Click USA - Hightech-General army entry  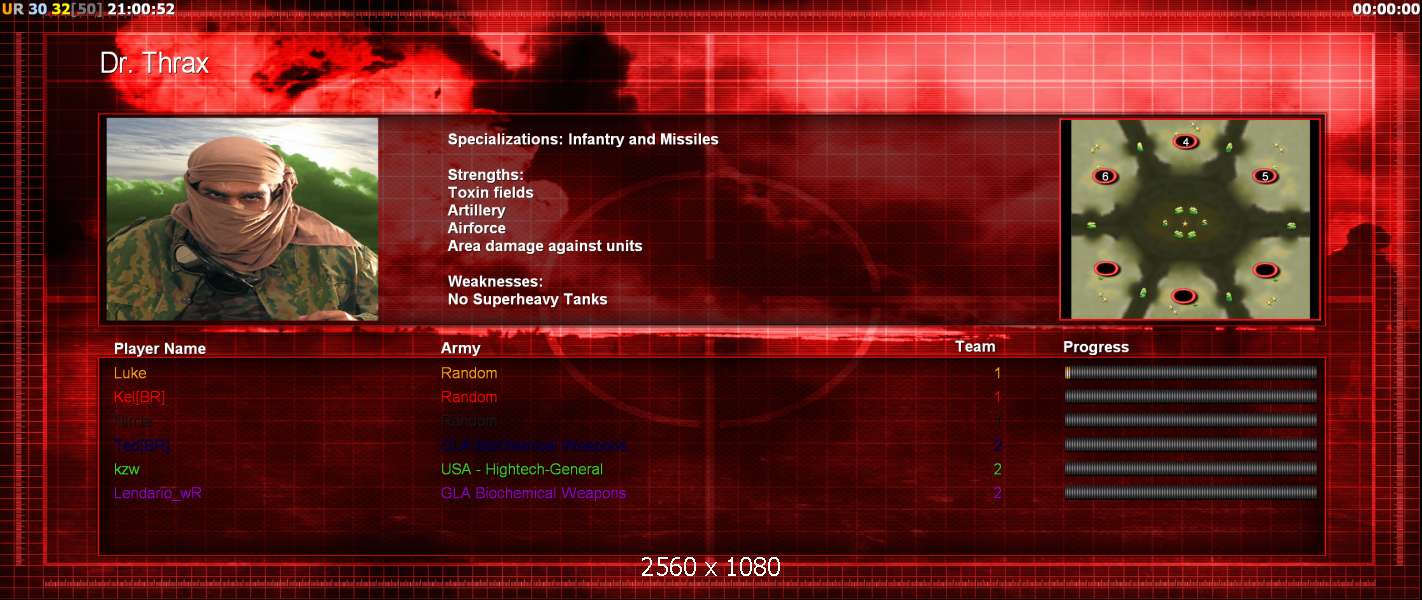(522, 469)
